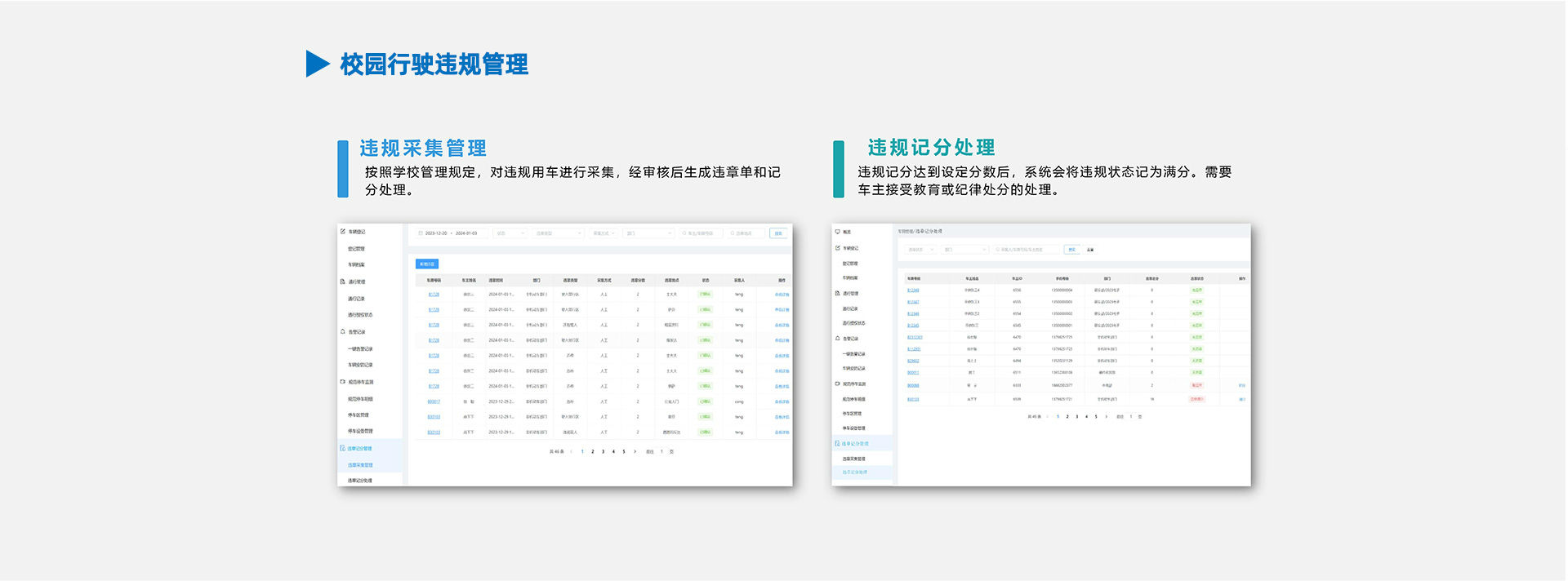Click the 违章记分管理 icon in left panel sidebar
Screen dimensions: 1568x581
pos(343,448)
